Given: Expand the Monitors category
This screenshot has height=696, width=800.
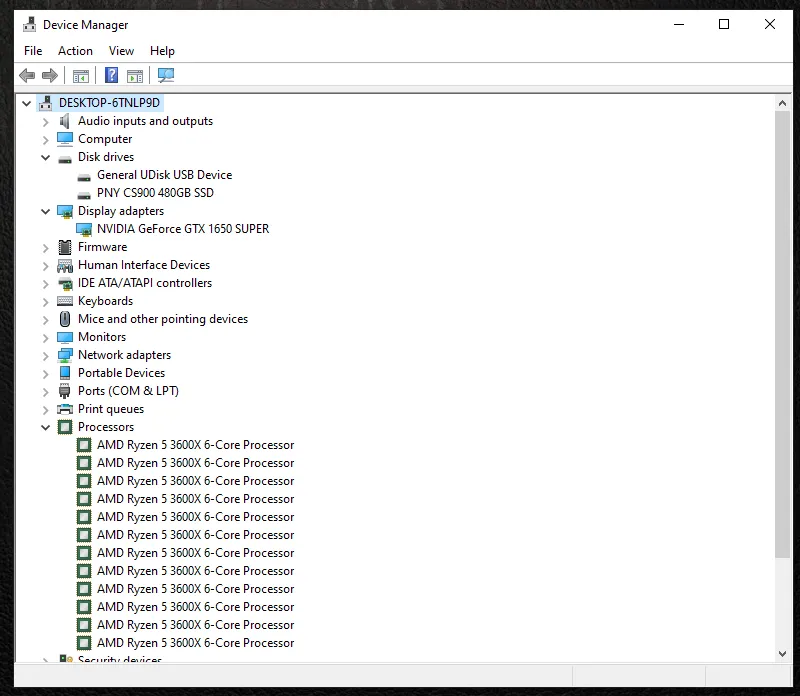Looking at the screenshot, I should tap(46, 337).
